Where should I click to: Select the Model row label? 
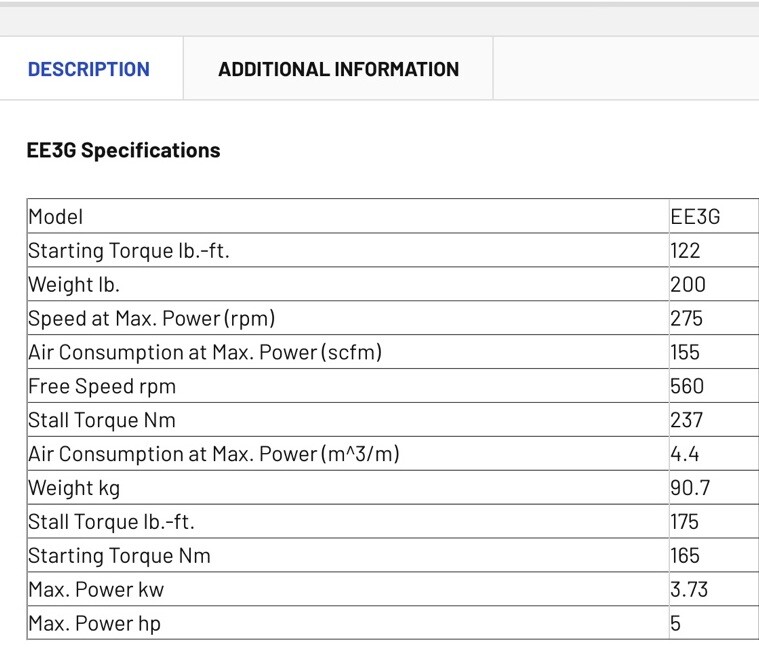pyautogui.click(x=56, y=216)
